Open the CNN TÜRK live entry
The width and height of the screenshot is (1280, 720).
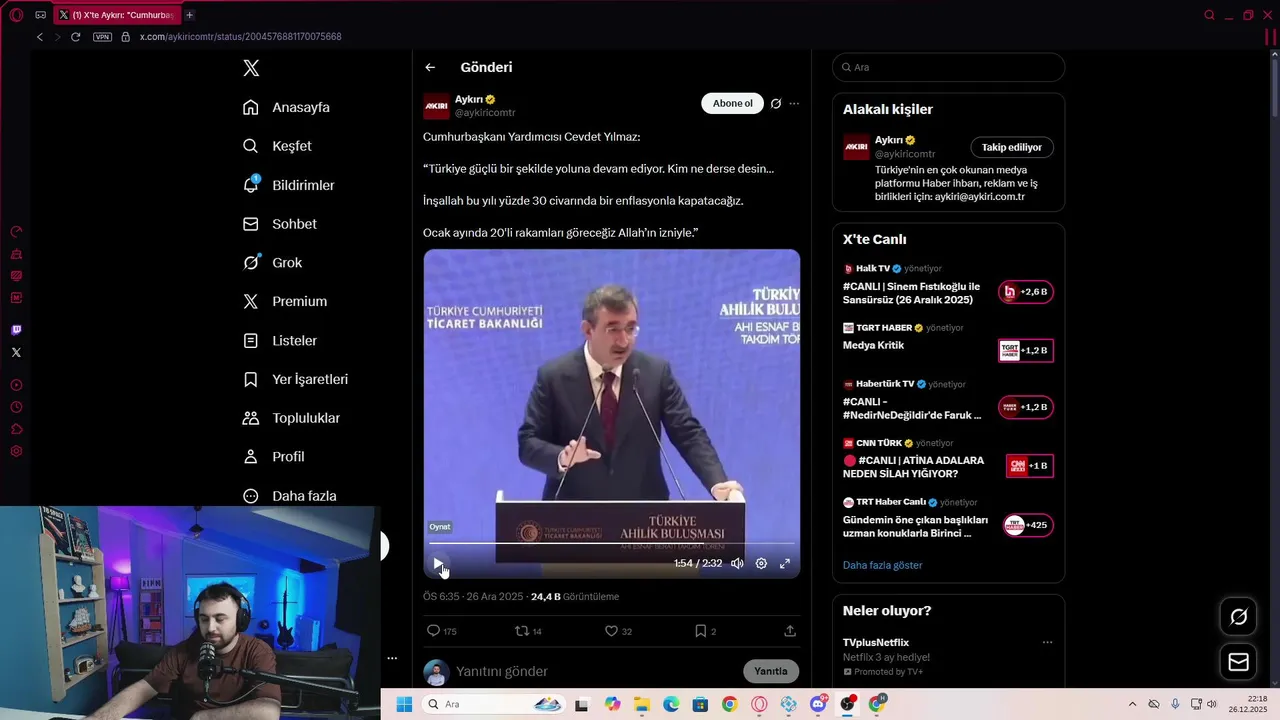948,458
